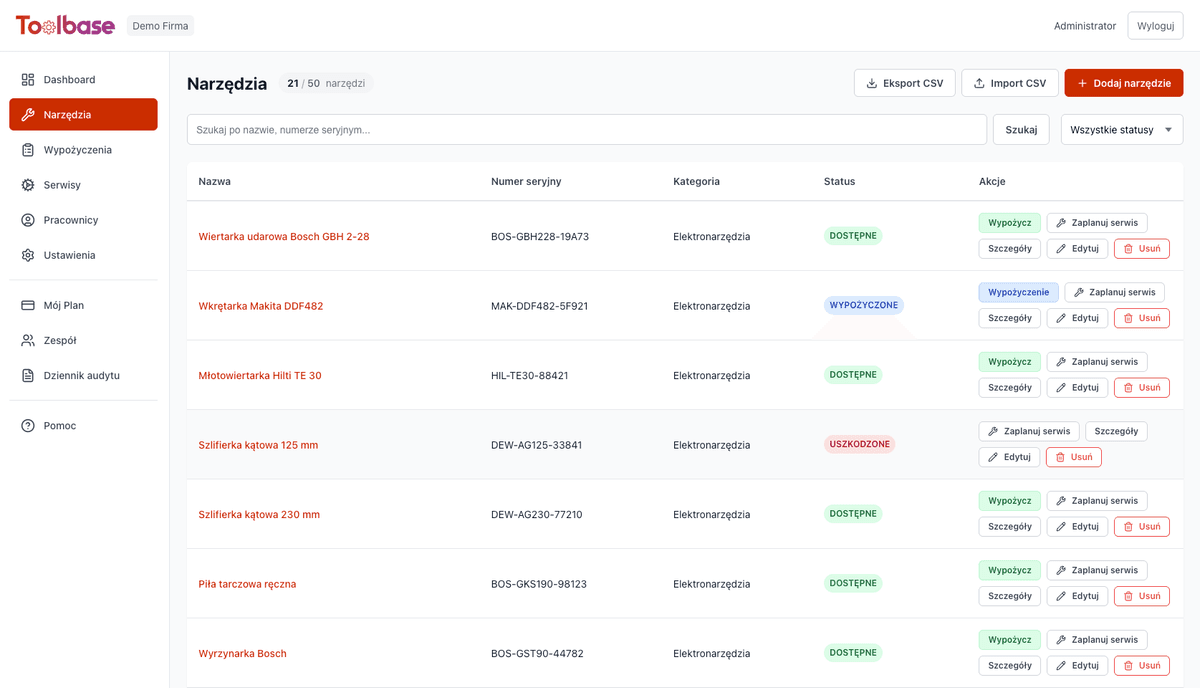Open Dziennik audytu document icon
The height and width of the screenshot is (688, 1200).
pyautogui.click(x=28, y=376)
